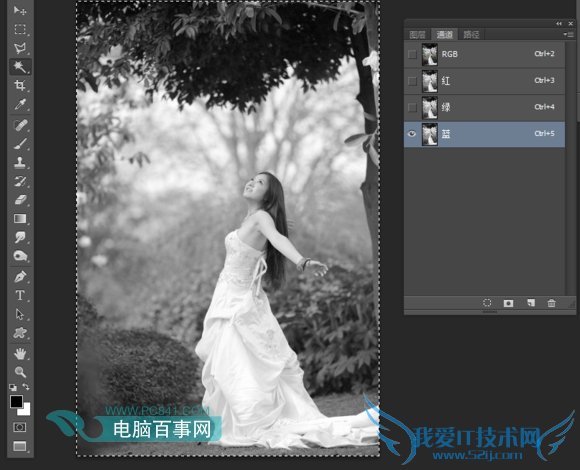Screen dimensions: 580x470
Task: Select the Smudge tool
Action: point(20,237)
